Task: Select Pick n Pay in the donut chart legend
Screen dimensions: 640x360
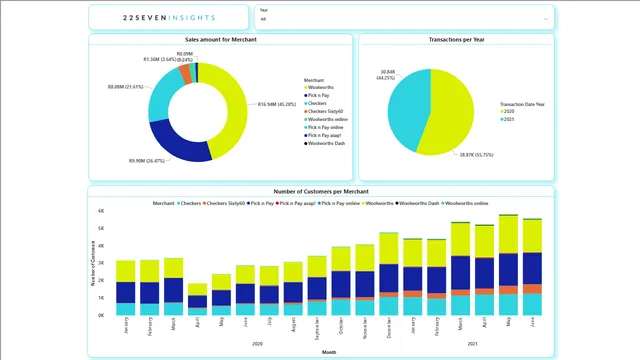Action: click(x=316, y=95)
